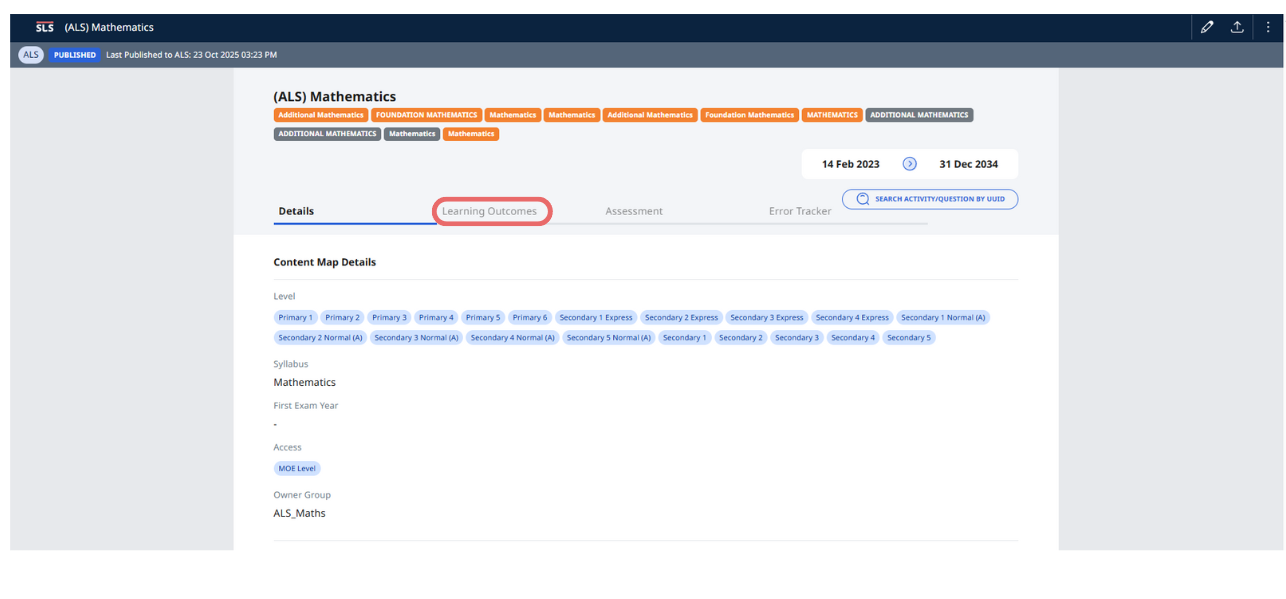Select the Secondary 4 Express level chip
Image resolution: width=1286 pixels, height=599 pixels.
(x=852, y=317)
